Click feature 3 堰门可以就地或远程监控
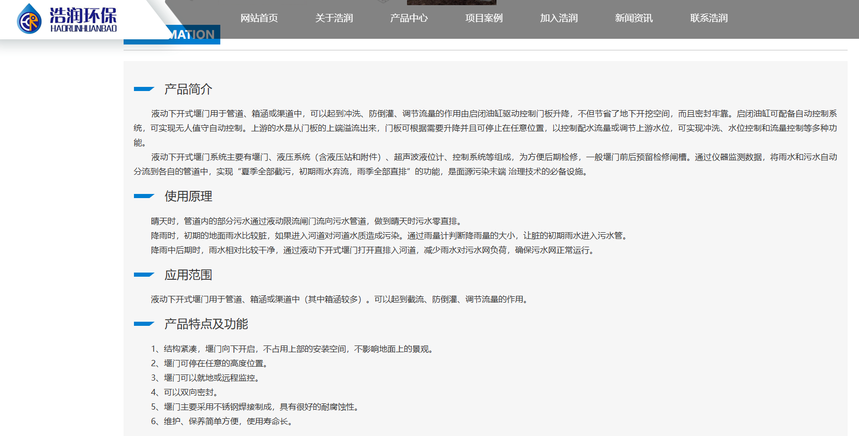The image size is (859, 436). point(205,378)
